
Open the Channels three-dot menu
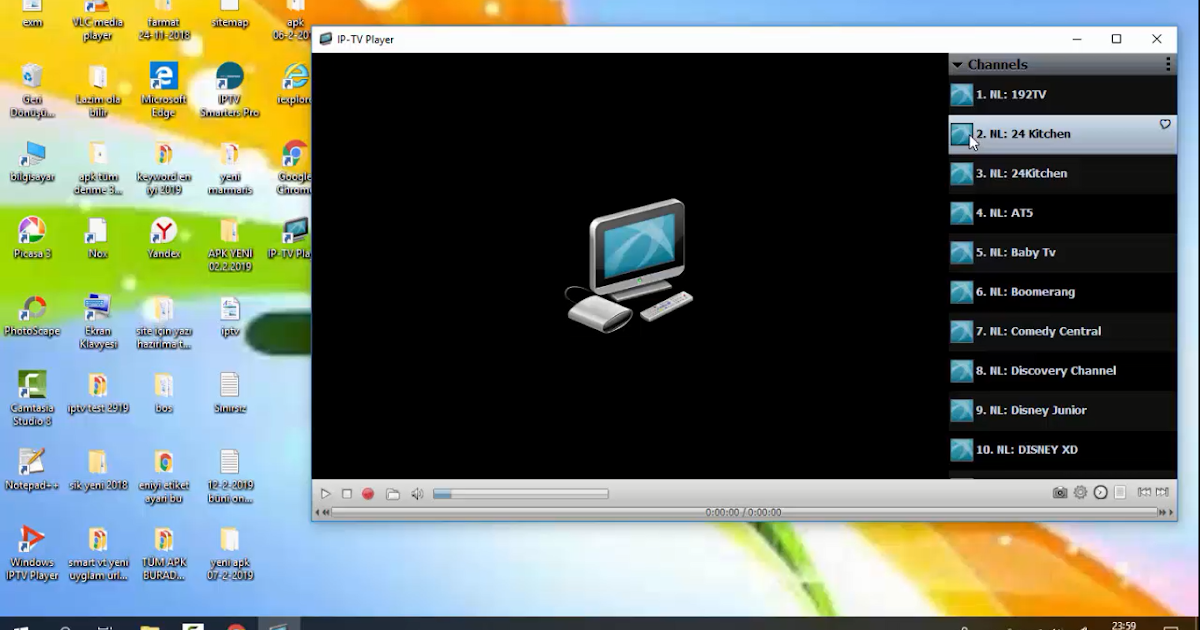(1167, 64)
